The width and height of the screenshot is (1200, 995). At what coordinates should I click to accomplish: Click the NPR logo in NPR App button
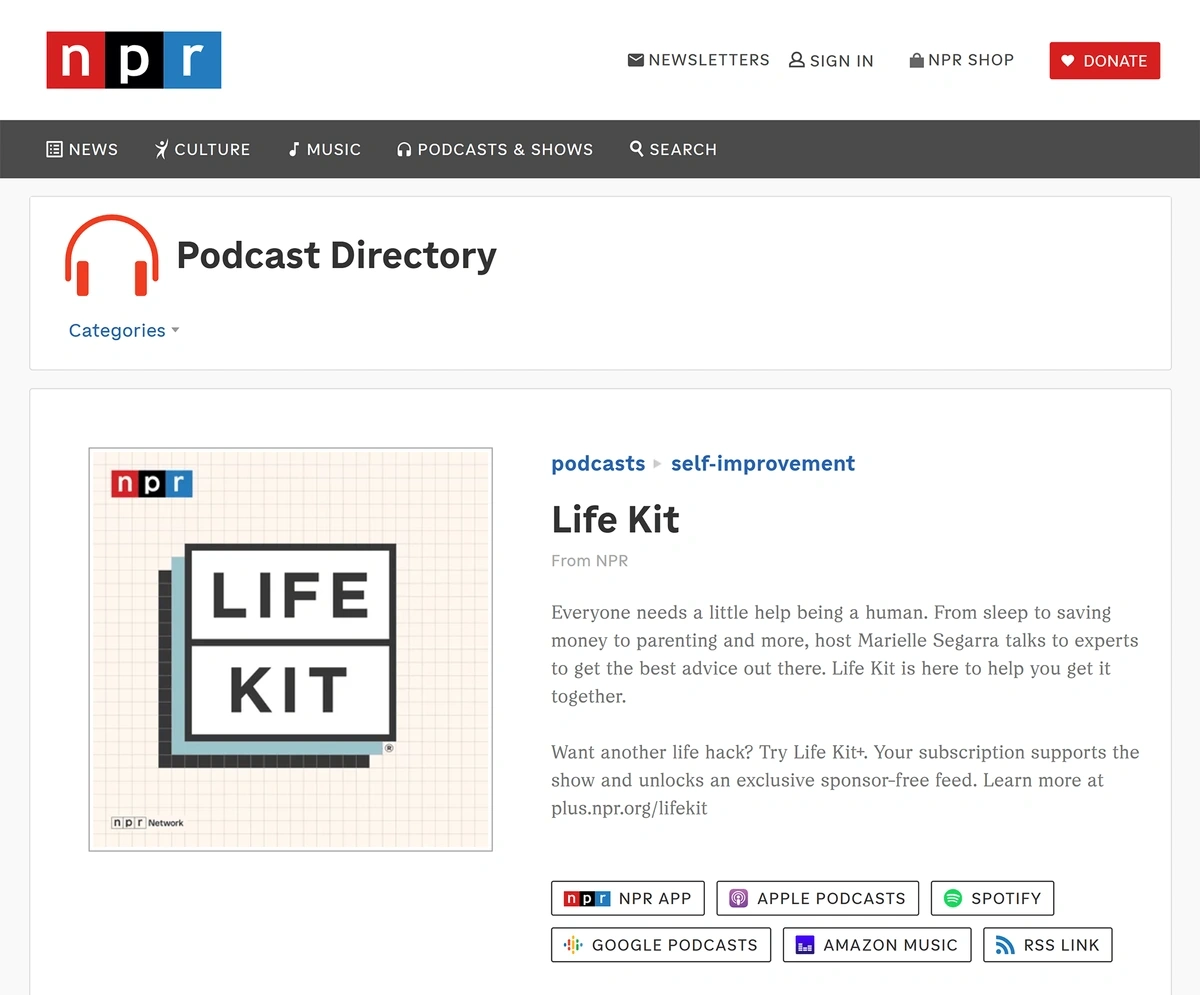(587, 898)
